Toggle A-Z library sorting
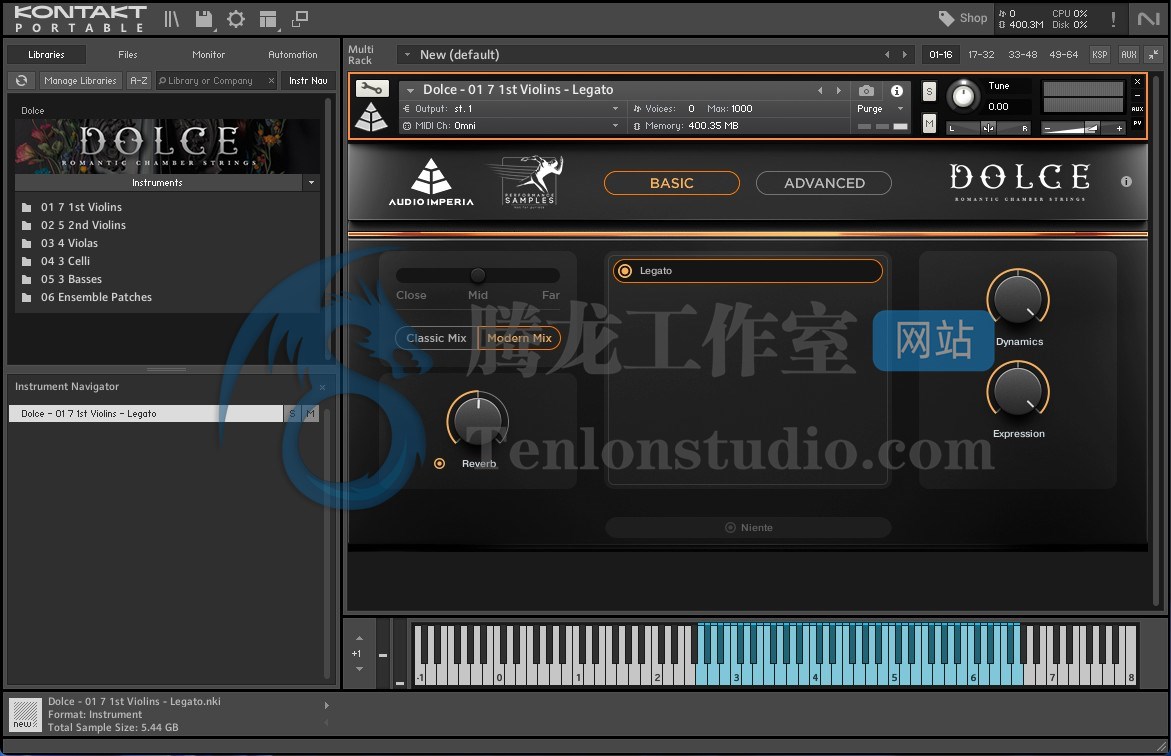 click(139, 81)
